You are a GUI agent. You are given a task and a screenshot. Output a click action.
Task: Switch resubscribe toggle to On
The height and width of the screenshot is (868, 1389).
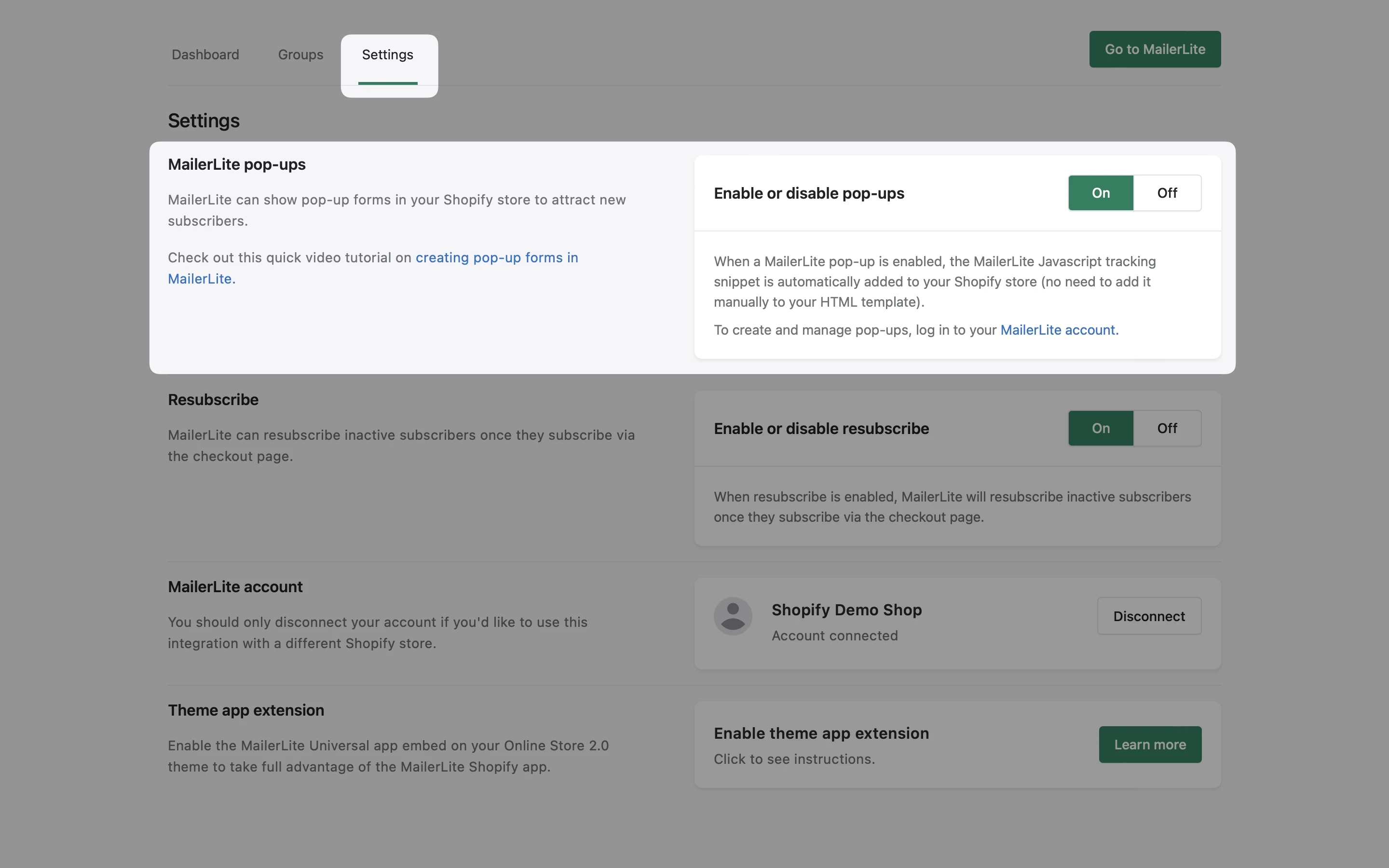1100,428
